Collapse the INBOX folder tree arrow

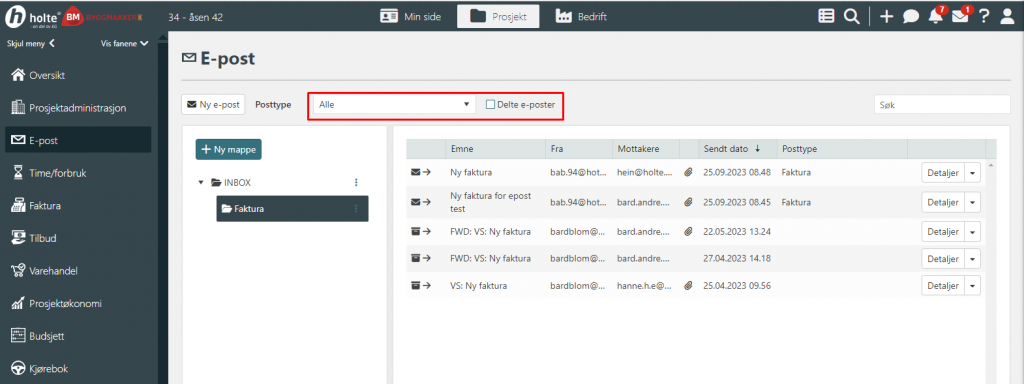tap(201, 182)
